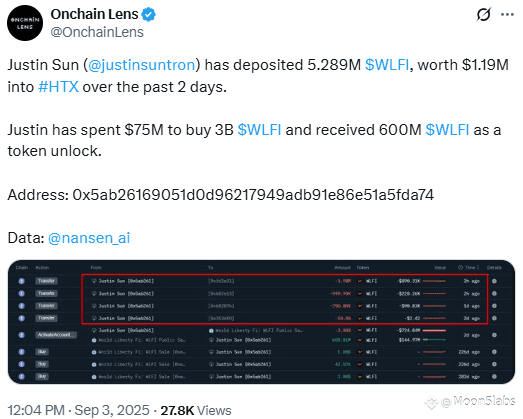The image size is (523, 419).
Task: Click the ActivateAccount action tag
Action: [x=56, y=335]
